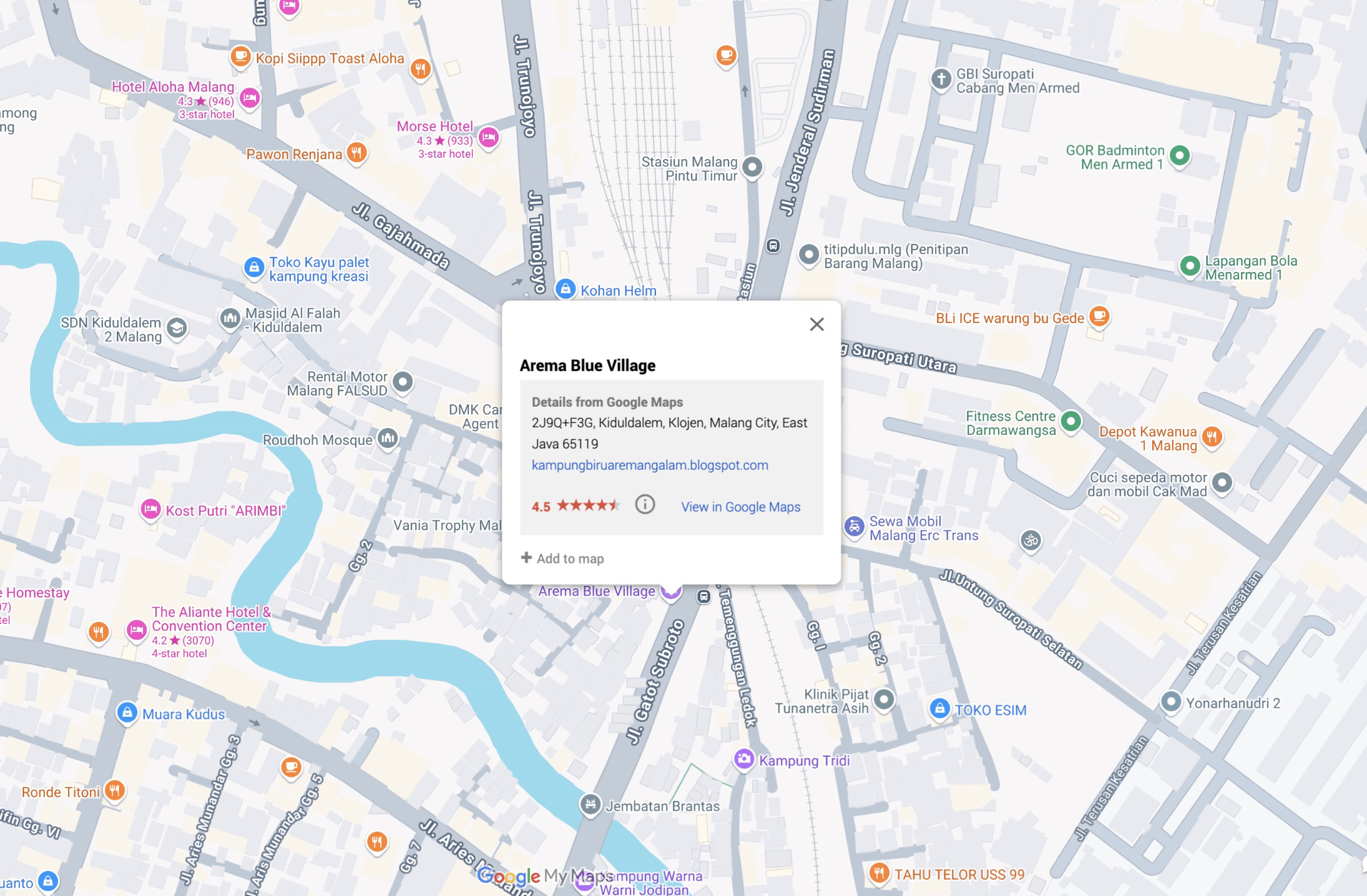Click Hindu temple Om symbol pin
1367x896 pixels.
click(x=1031, y=540)
